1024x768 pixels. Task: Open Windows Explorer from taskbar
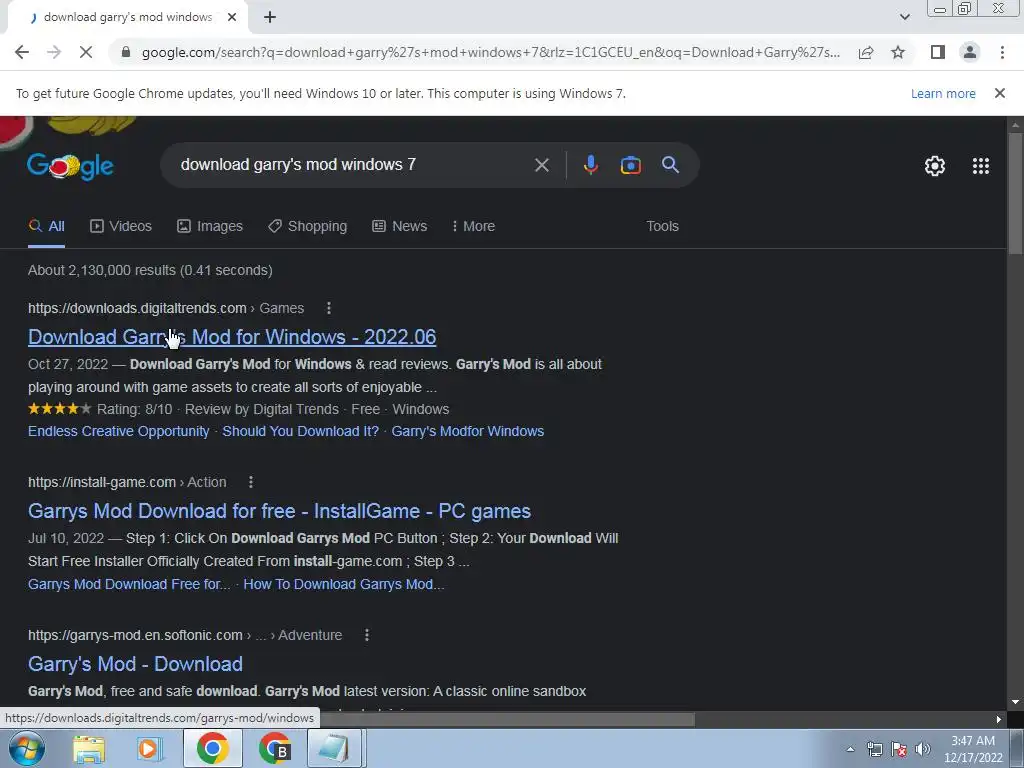(89, 748)
